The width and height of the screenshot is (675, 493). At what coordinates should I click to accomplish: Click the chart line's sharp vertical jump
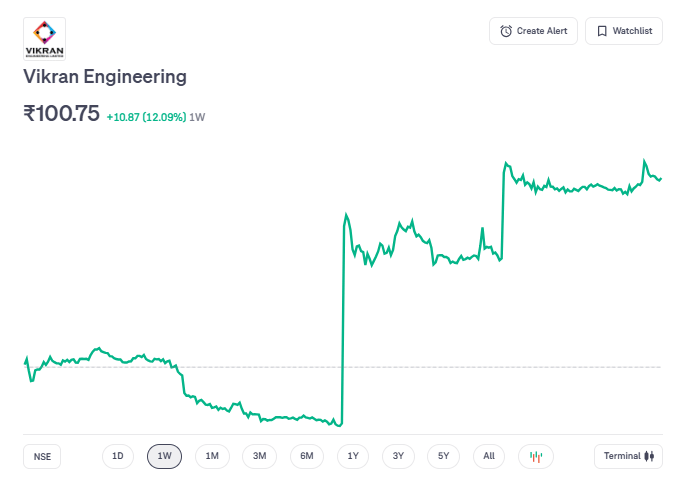[343, 320]
